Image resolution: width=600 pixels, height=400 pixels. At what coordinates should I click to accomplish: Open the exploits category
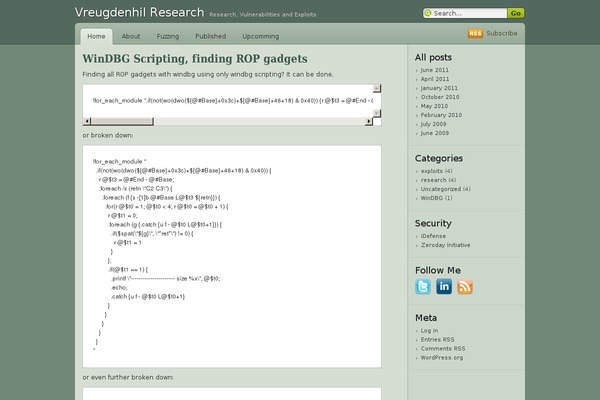(432, 171)
